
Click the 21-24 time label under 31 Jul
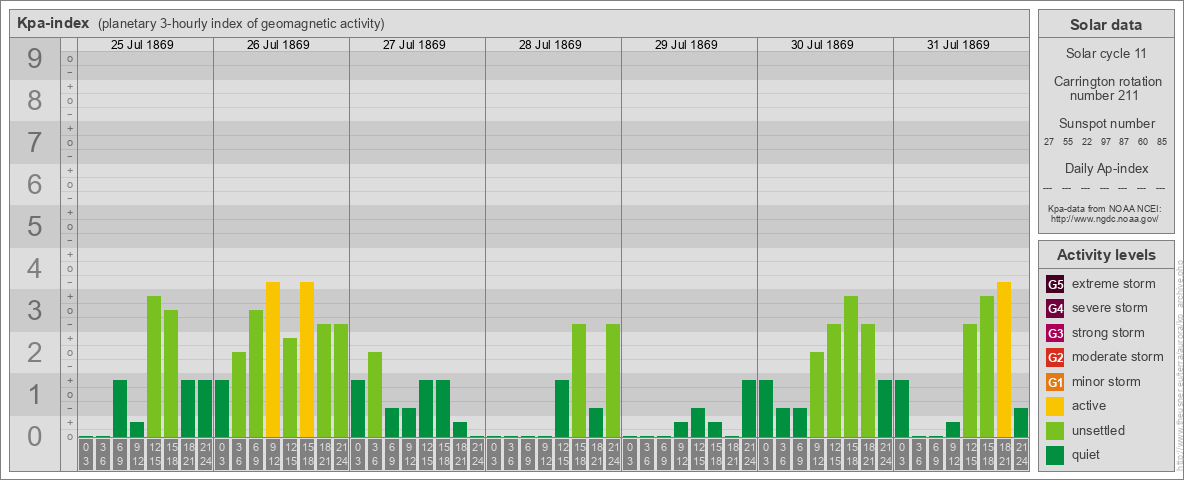1021,455
